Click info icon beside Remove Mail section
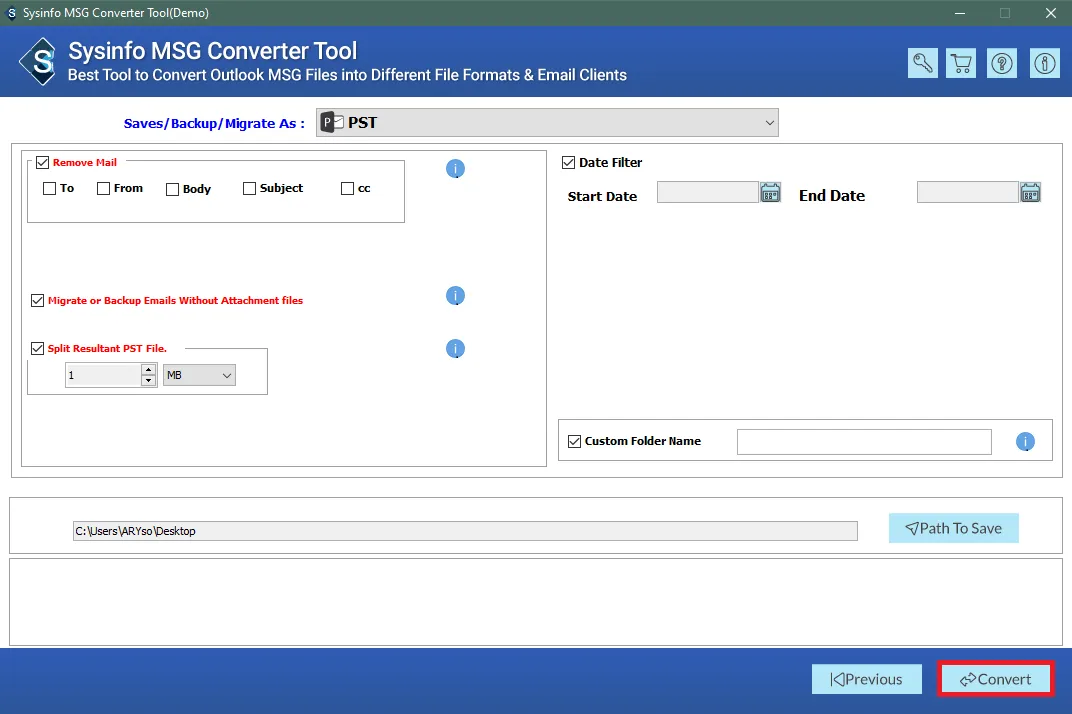 [455, 169]
